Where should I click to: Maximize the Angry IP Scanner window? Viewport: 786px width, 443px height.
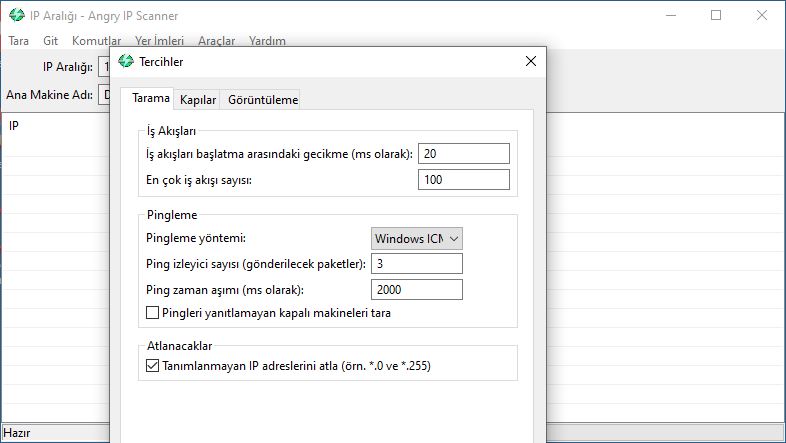coord(716,16)
